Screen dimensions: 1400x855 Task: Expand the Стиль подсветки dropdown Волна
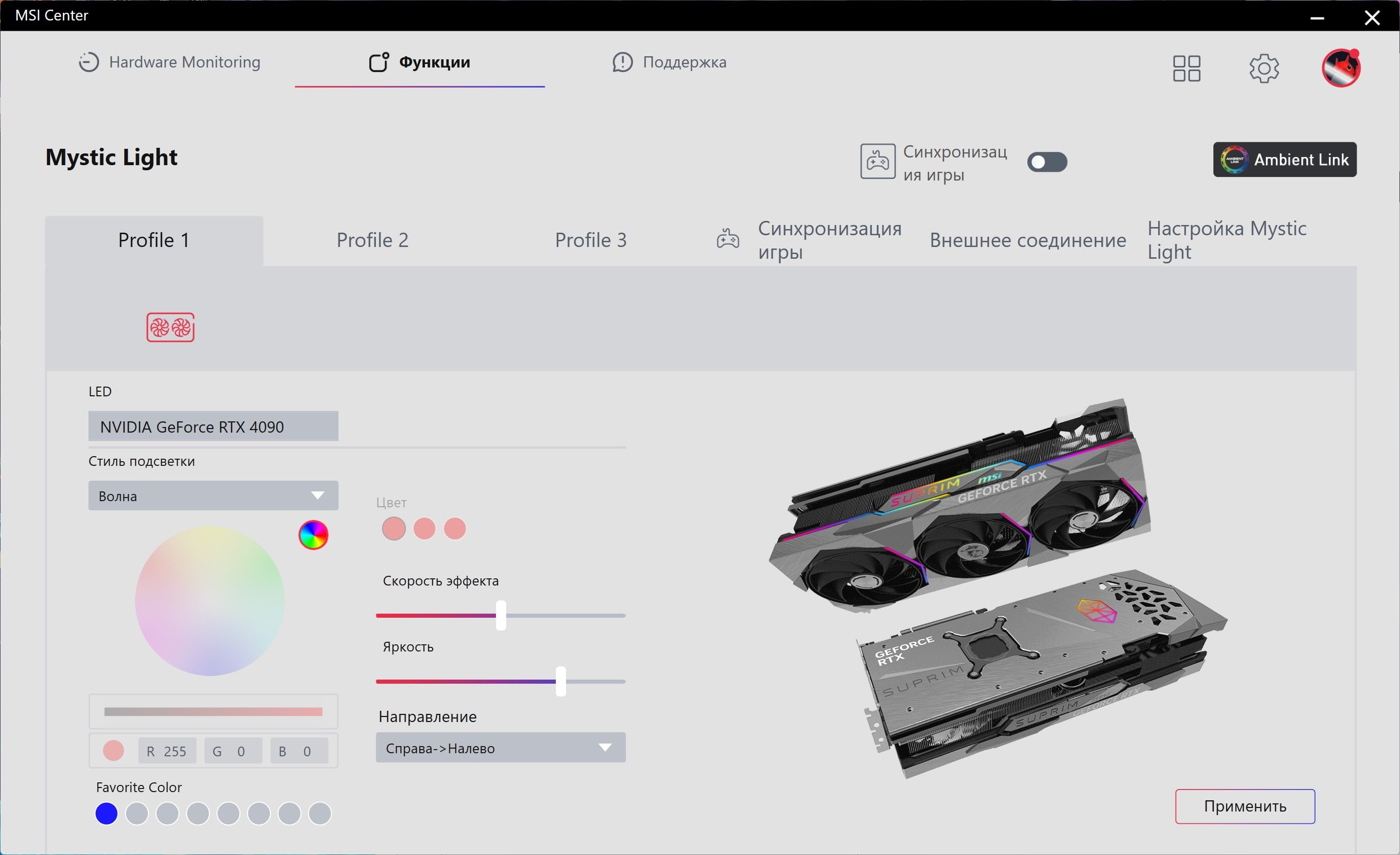click(x=213, y=496)
